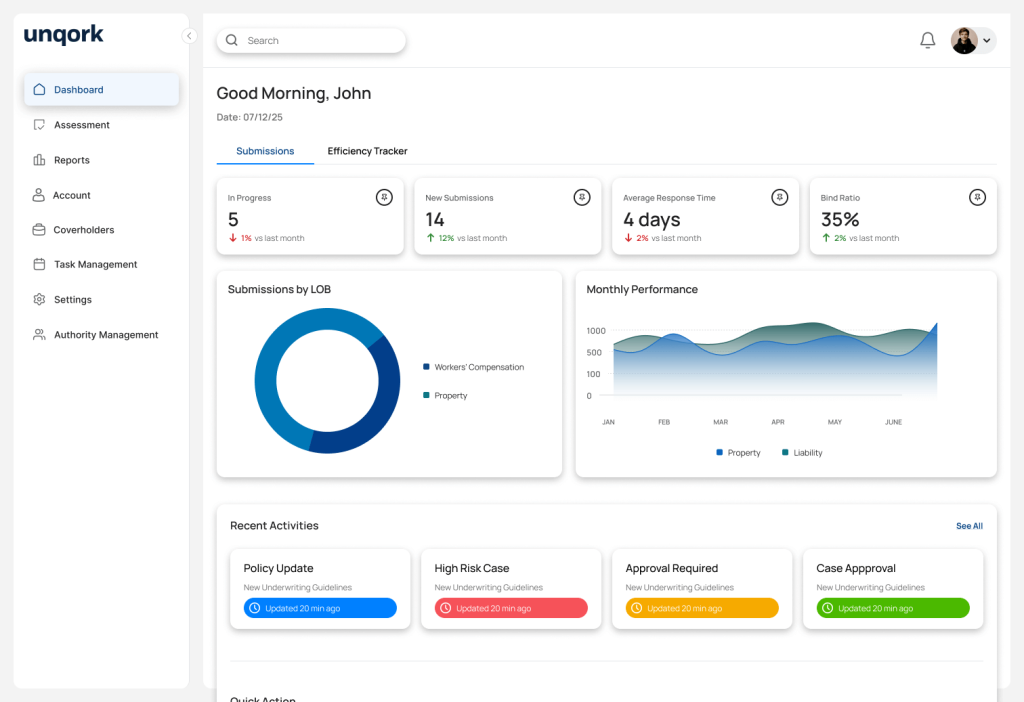Open Settings with the gear icon
Image resolution: width=1024 pixels, height=702 pixels.
pos(39,300)
